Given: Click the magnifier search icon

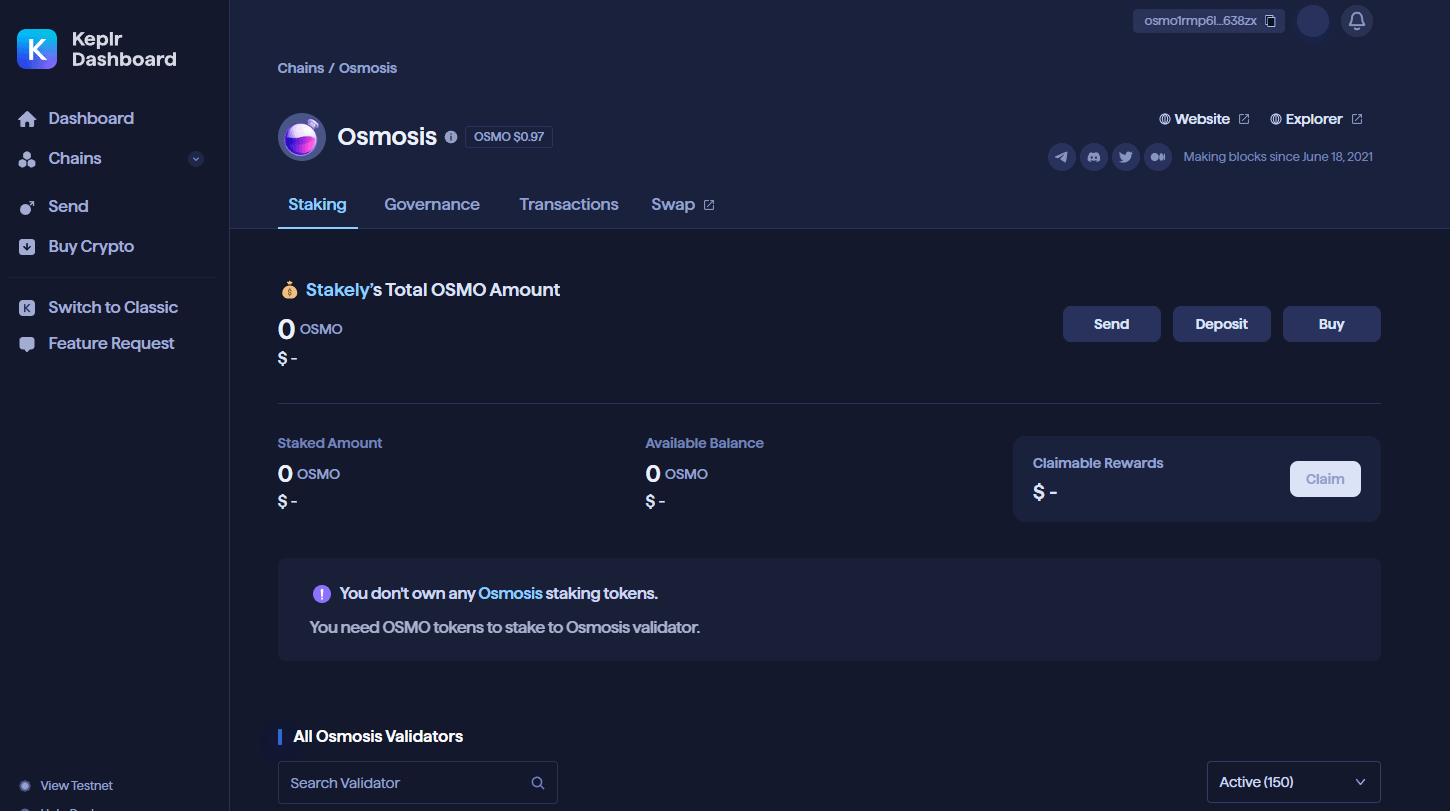Looking at the screenshot, I should click(538, 783).
